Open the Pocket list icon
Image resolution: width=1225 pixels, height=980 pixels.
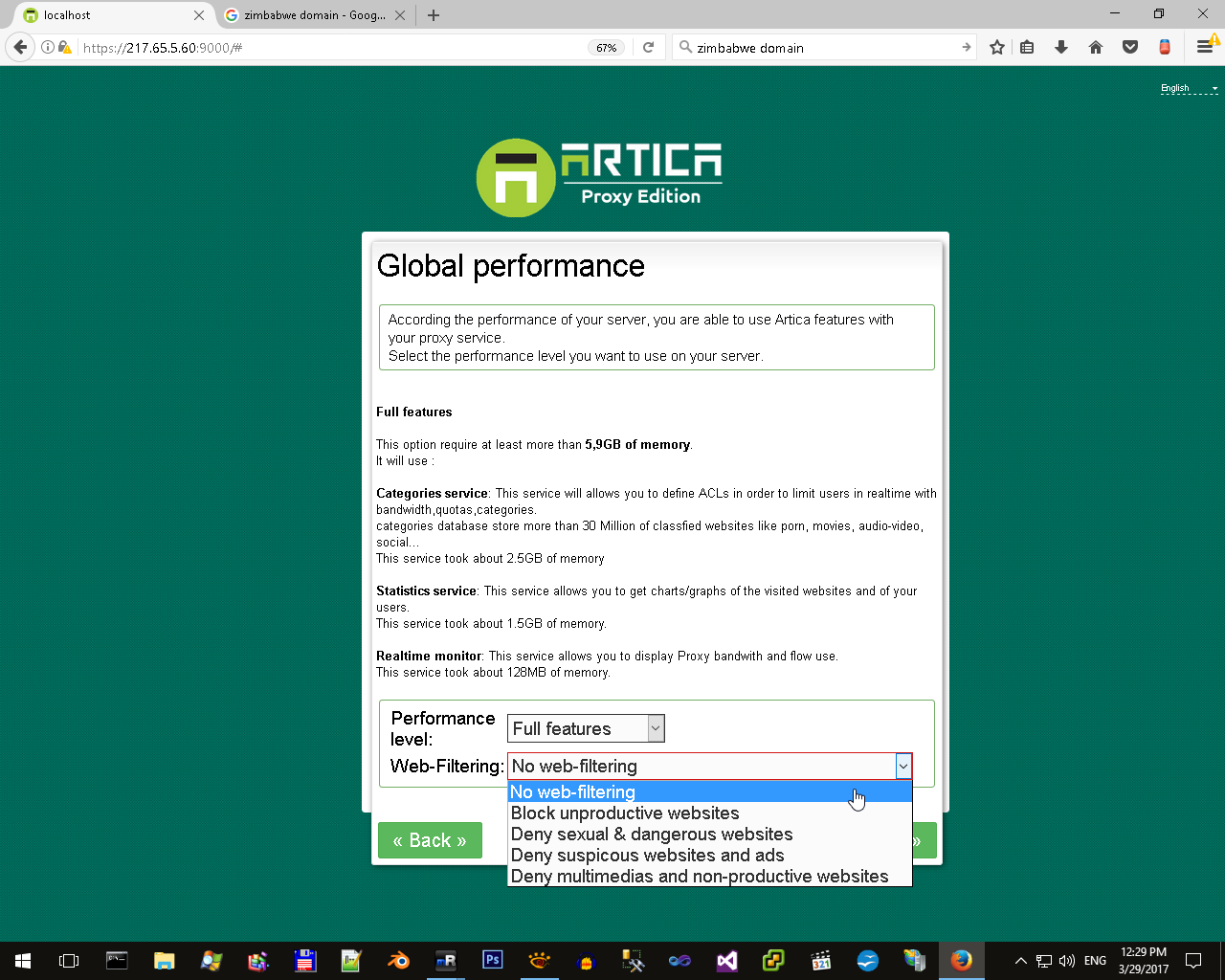point(1130,47)
